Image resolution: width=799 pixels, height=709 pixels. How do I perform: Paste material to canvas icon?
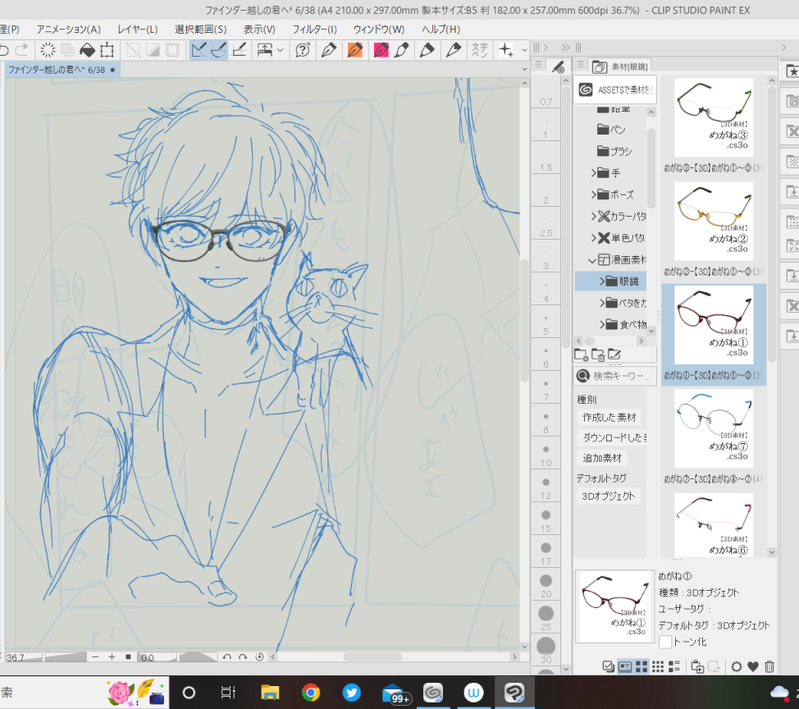click(697, 666)
